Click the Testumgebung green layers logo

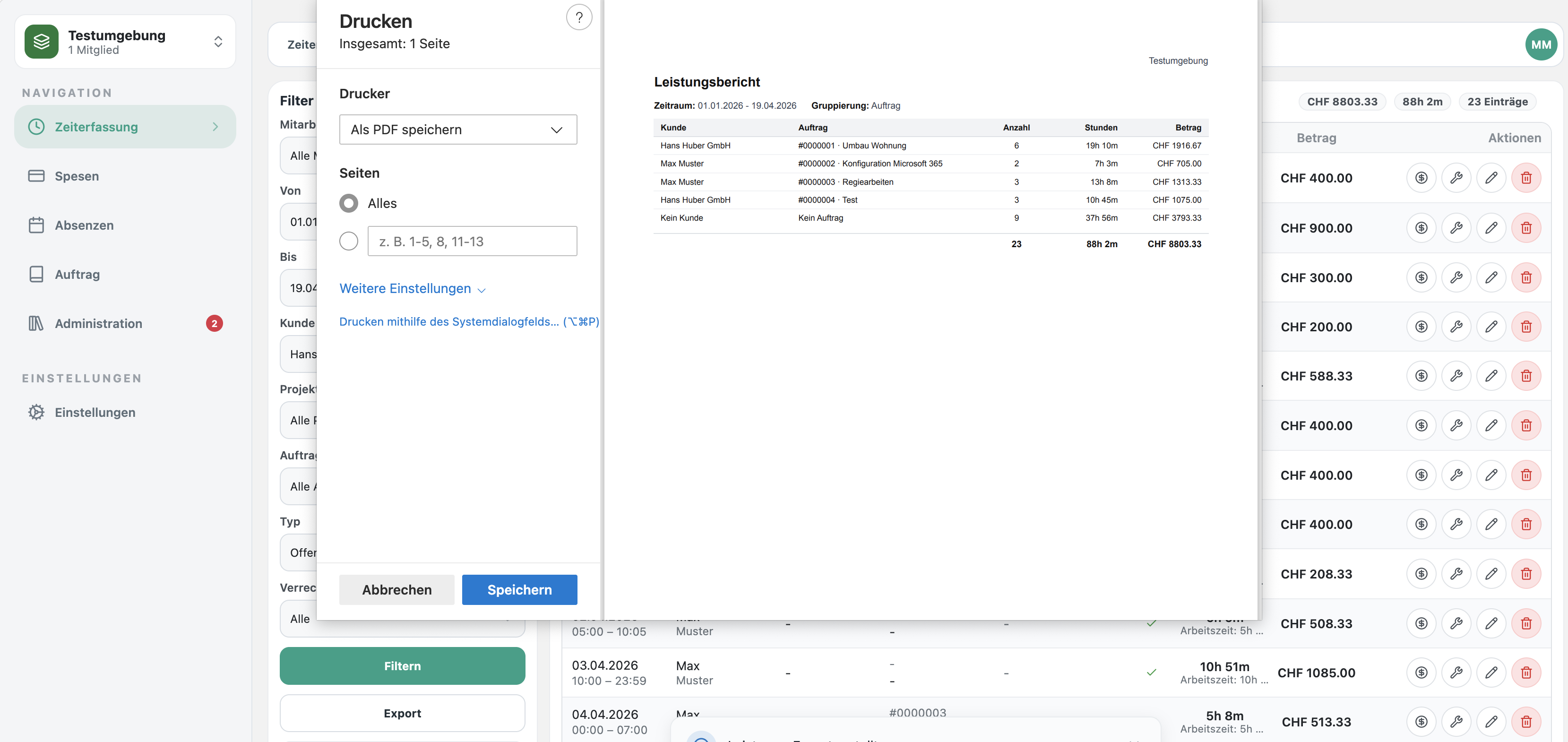42,42
